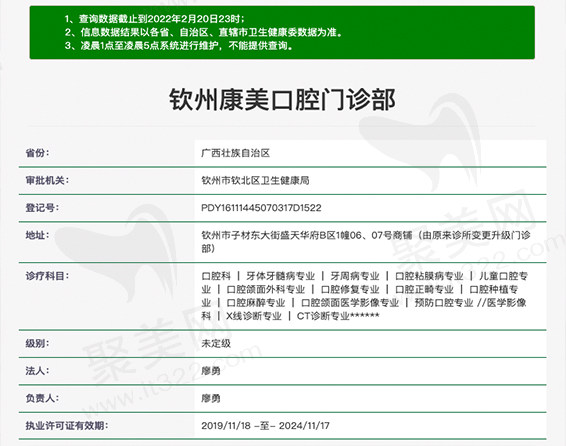Screen dimensions: 566x446
Task: Click the 法人 value 廖勇
Action: (x=211, y=371)
